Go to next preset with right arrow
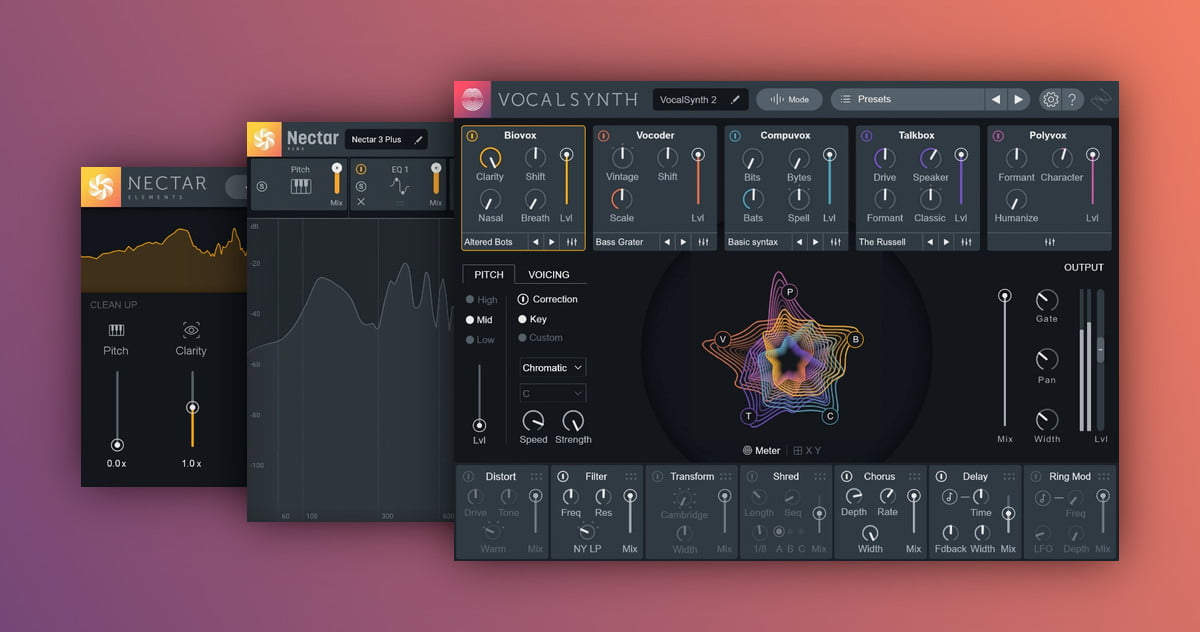This screenshot has width=1200, height=632. click(1018, 100)
